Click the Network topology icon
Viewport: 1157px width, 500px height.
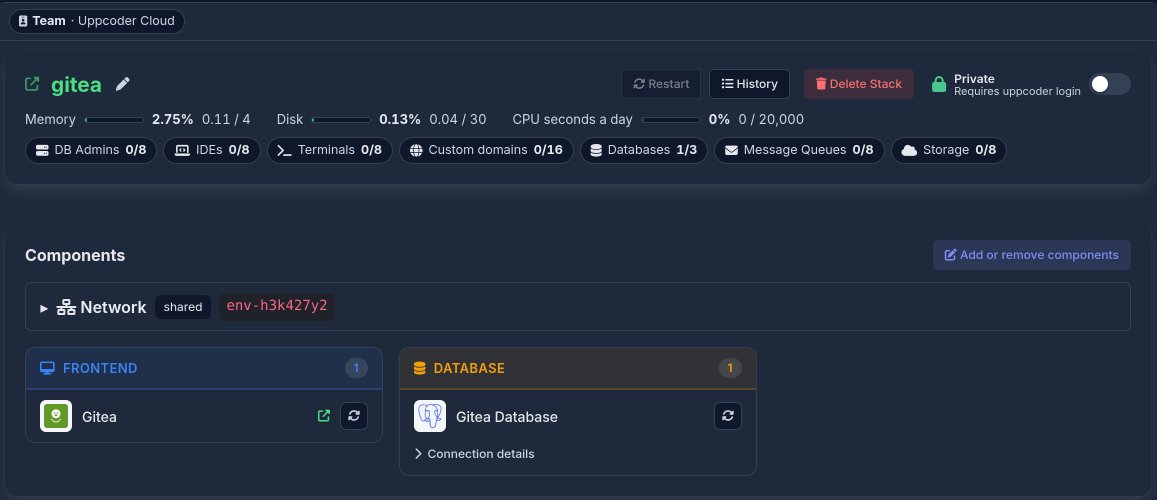pos(66,308)
